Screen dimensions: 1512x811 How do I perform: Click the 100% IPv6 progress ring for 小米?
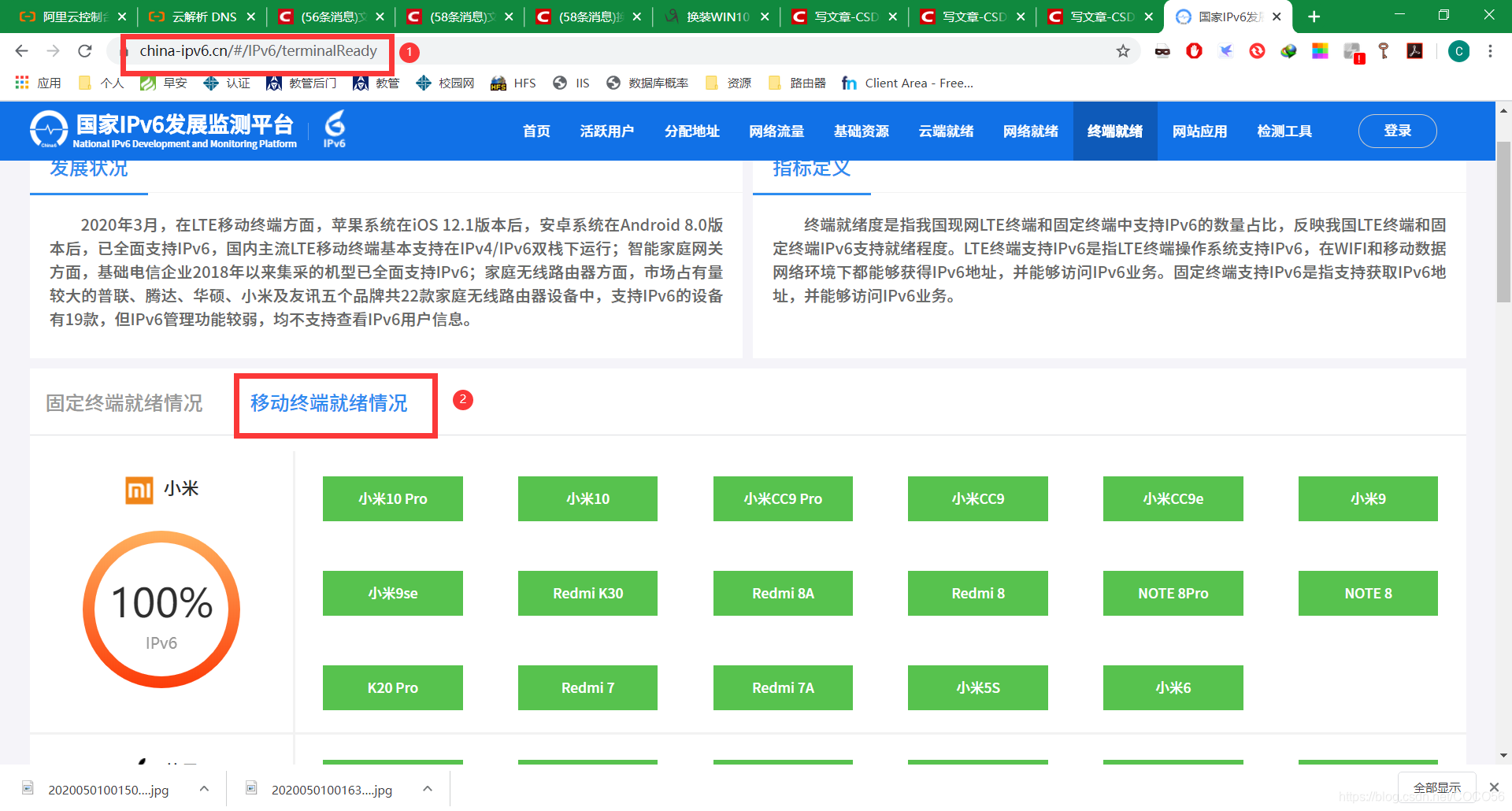pos(161,609)
